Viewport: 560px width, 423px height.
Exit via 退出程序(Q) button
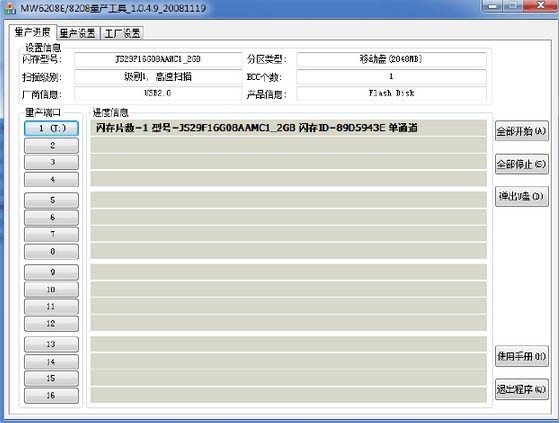tap(522, 389)
